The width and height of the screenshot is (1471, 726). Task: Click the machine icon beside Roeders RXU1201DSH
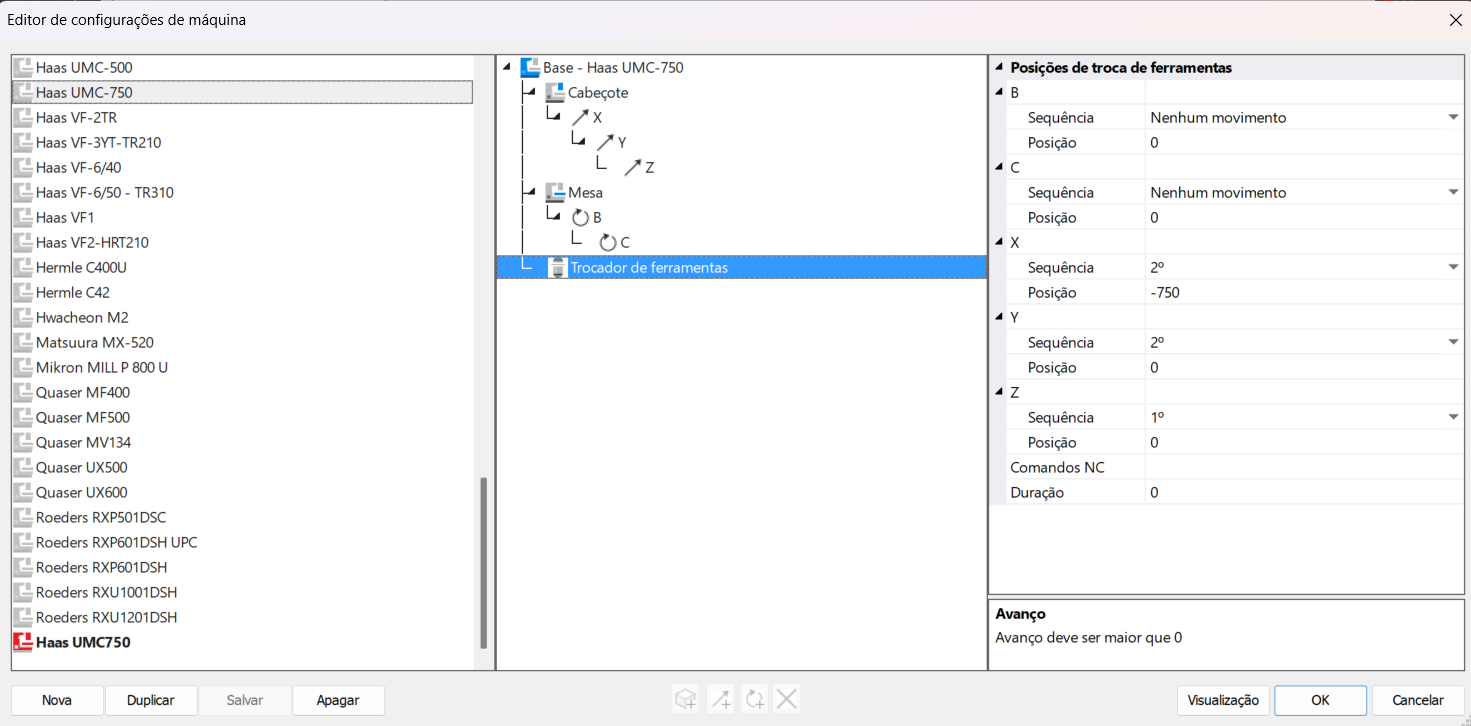click(23, 617)
